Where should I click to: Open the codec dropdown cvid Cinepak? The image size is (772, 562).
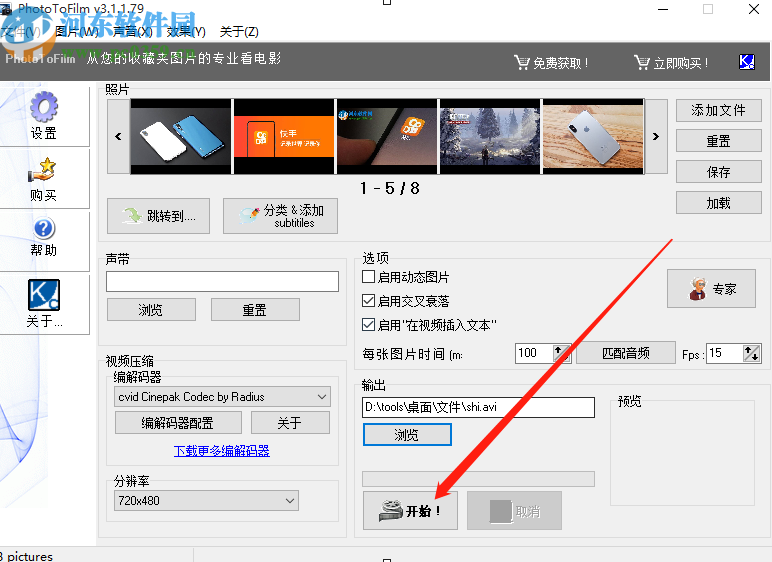click(x=222, y=397)
